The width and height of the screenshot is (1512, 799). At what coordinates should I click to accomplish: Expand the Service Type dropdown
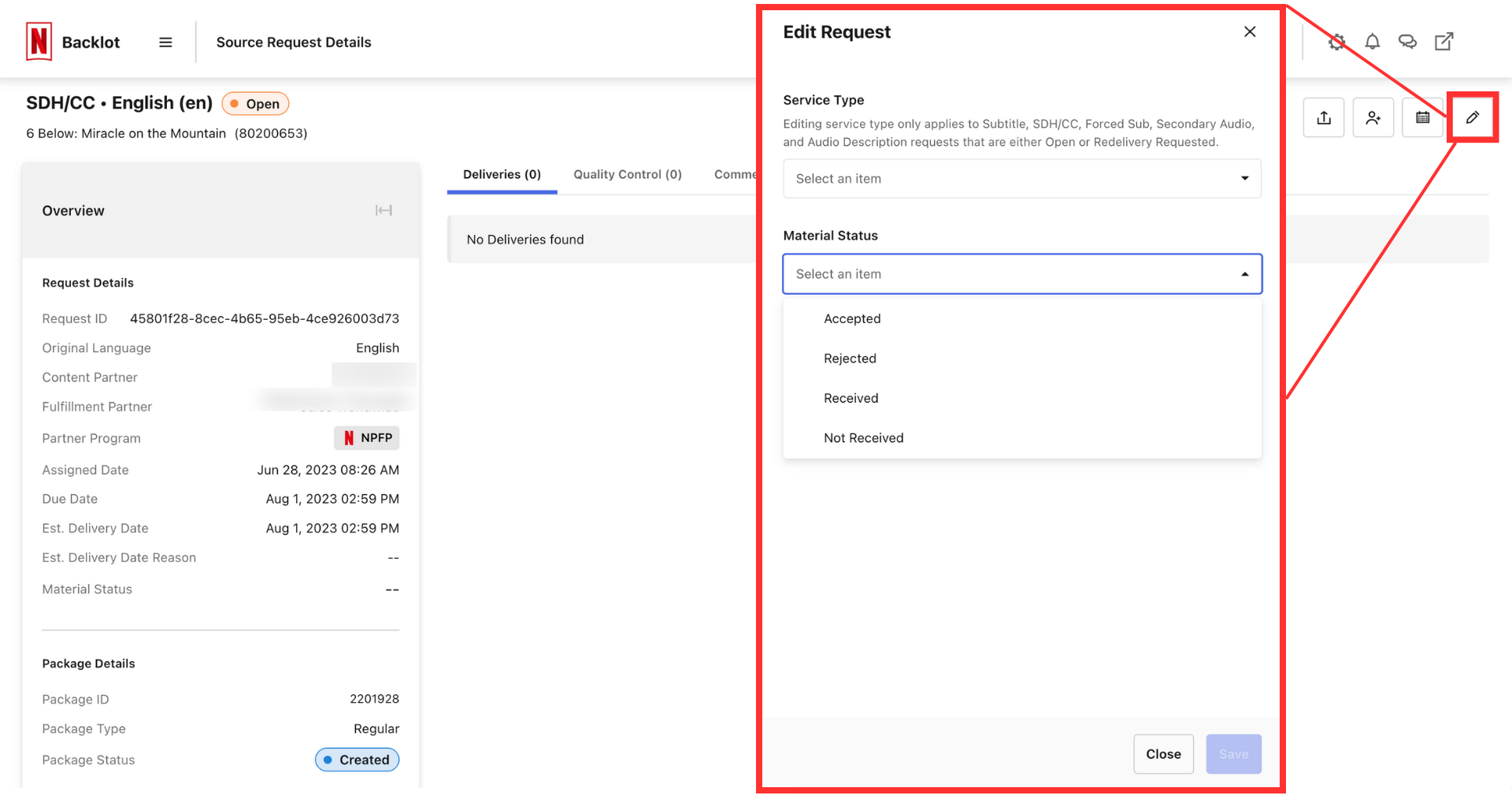[1021, 179]
